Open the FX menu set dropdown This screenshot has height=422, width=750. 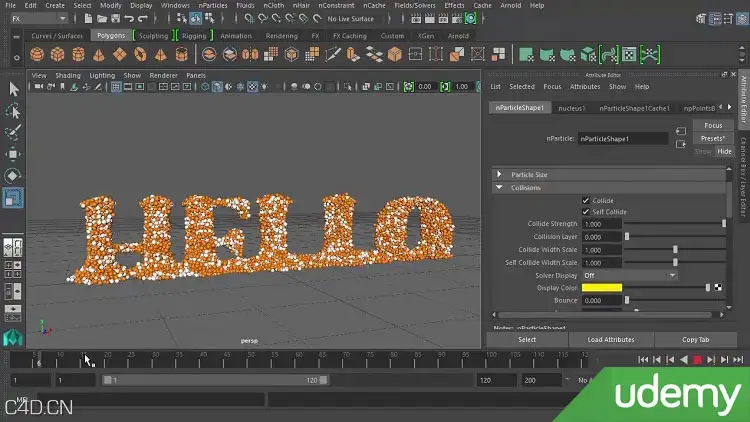[x=39, y=19]
